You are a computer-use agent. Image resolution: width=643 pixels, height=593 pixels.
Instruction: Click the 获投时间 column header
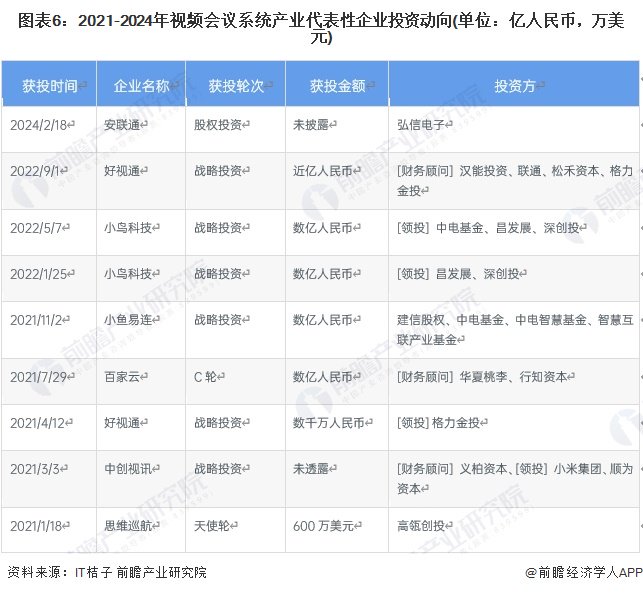click(50, 85)
